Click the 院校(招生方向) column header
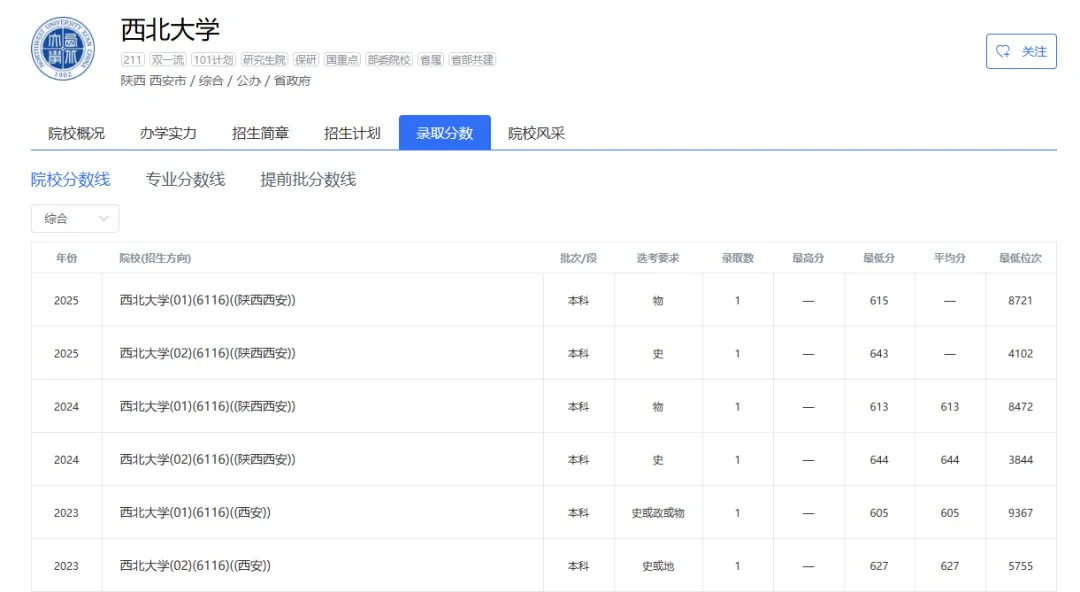The height and width of the screenshot is (592, 1080). tap(155, 258)
